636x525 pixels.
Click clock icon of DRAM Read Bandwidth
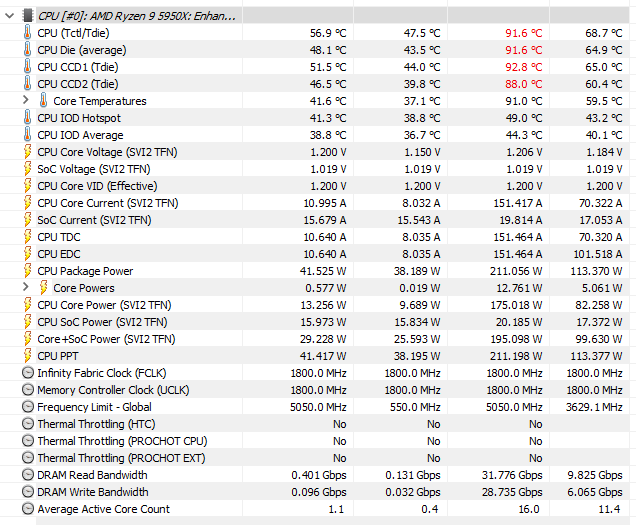[x=28, y=475]
